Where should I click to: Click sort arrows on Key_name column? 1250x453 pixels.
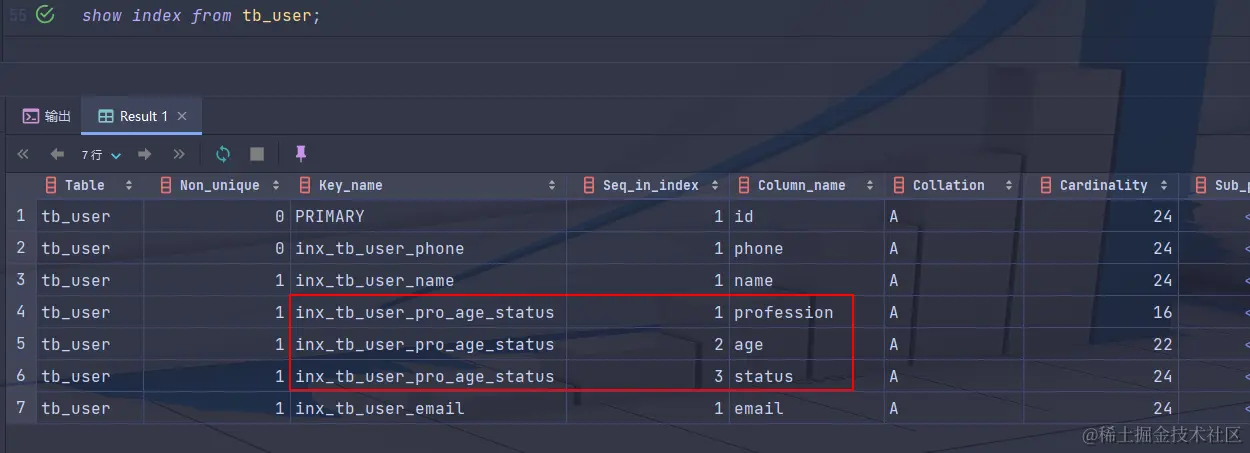tap(552, 185)
